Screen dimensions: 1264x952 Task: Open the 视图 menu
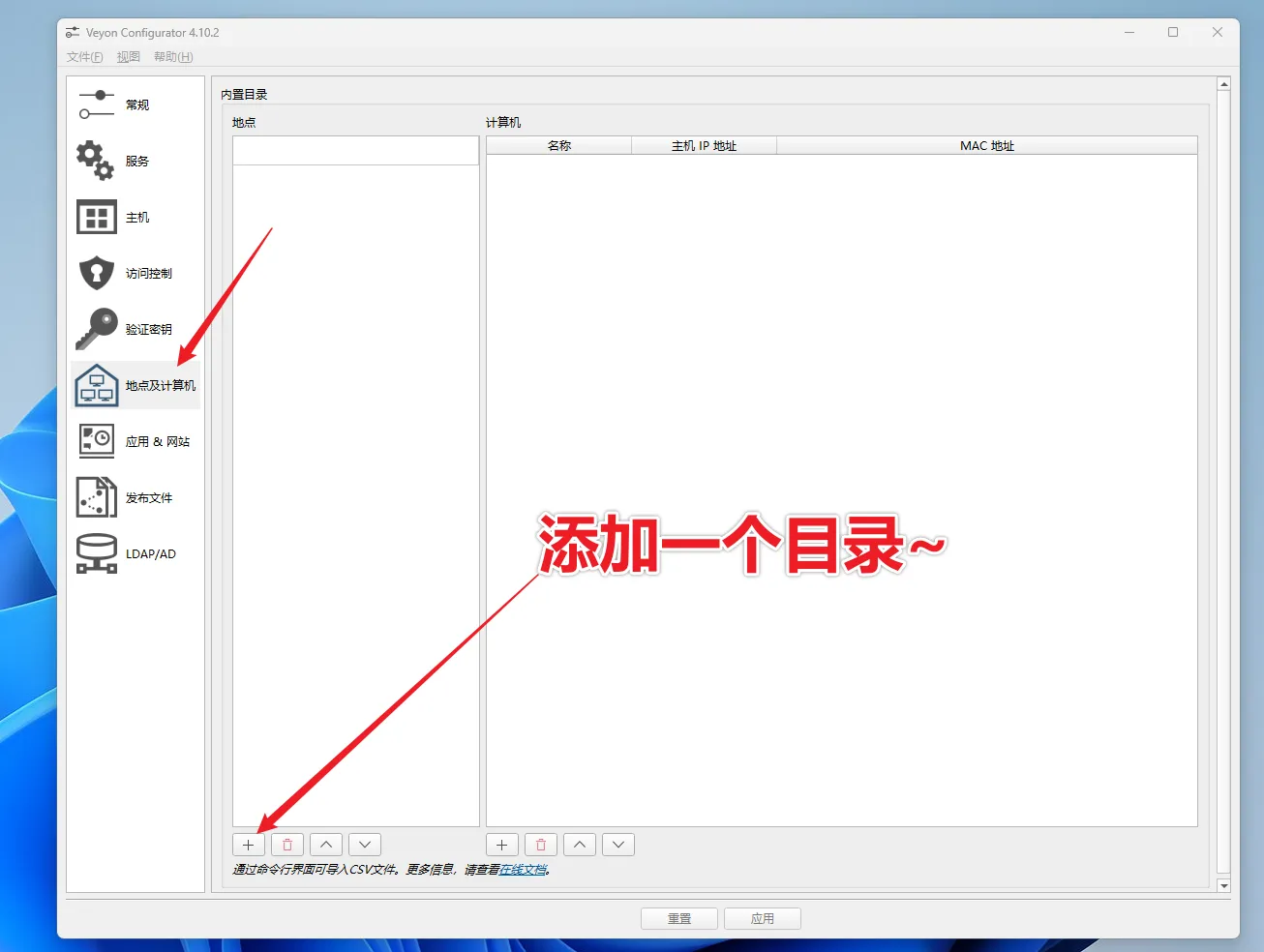[x=129, y=57]
